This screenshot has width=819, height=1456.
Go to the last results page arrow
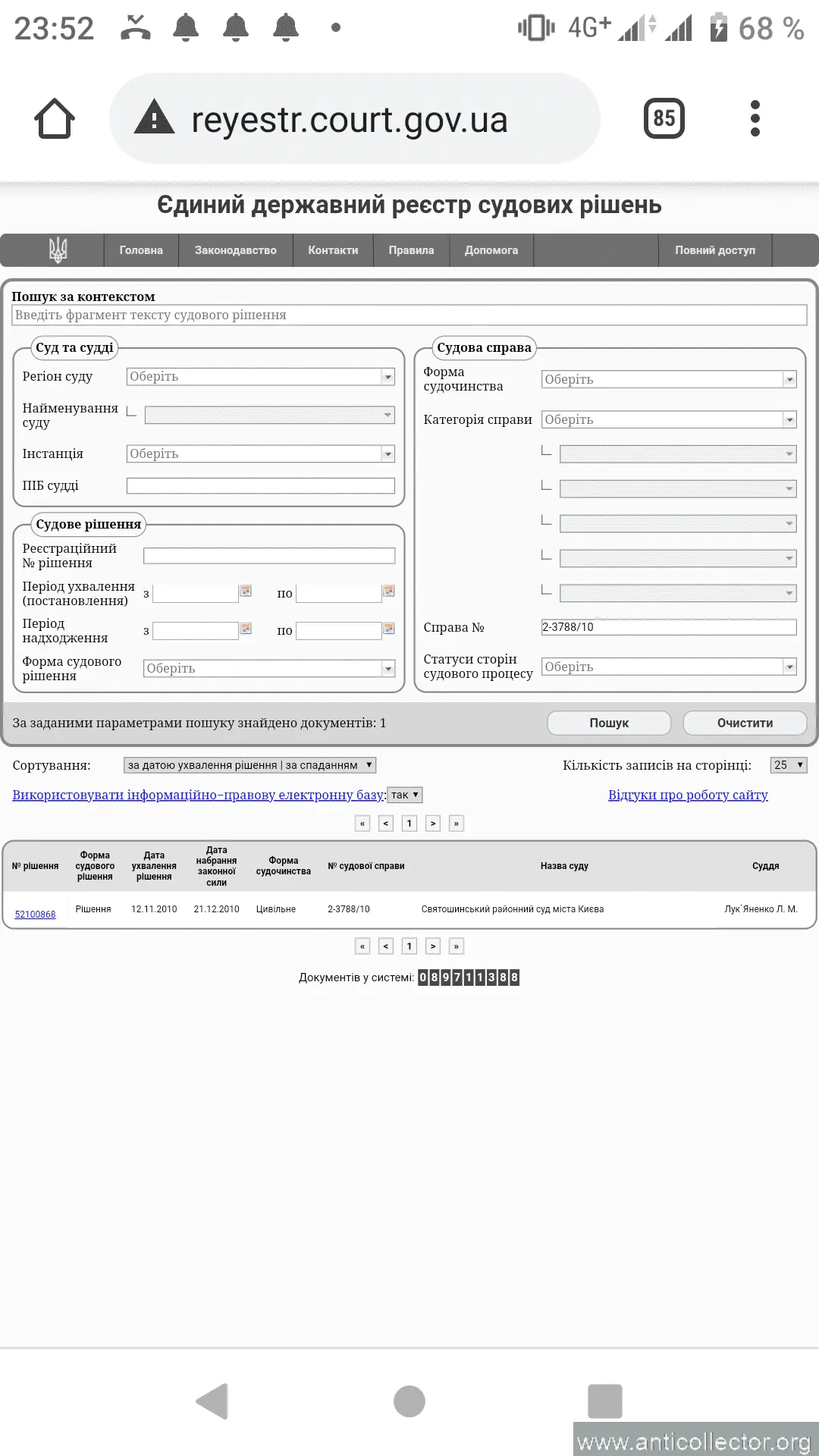click(x=457, y=824)
